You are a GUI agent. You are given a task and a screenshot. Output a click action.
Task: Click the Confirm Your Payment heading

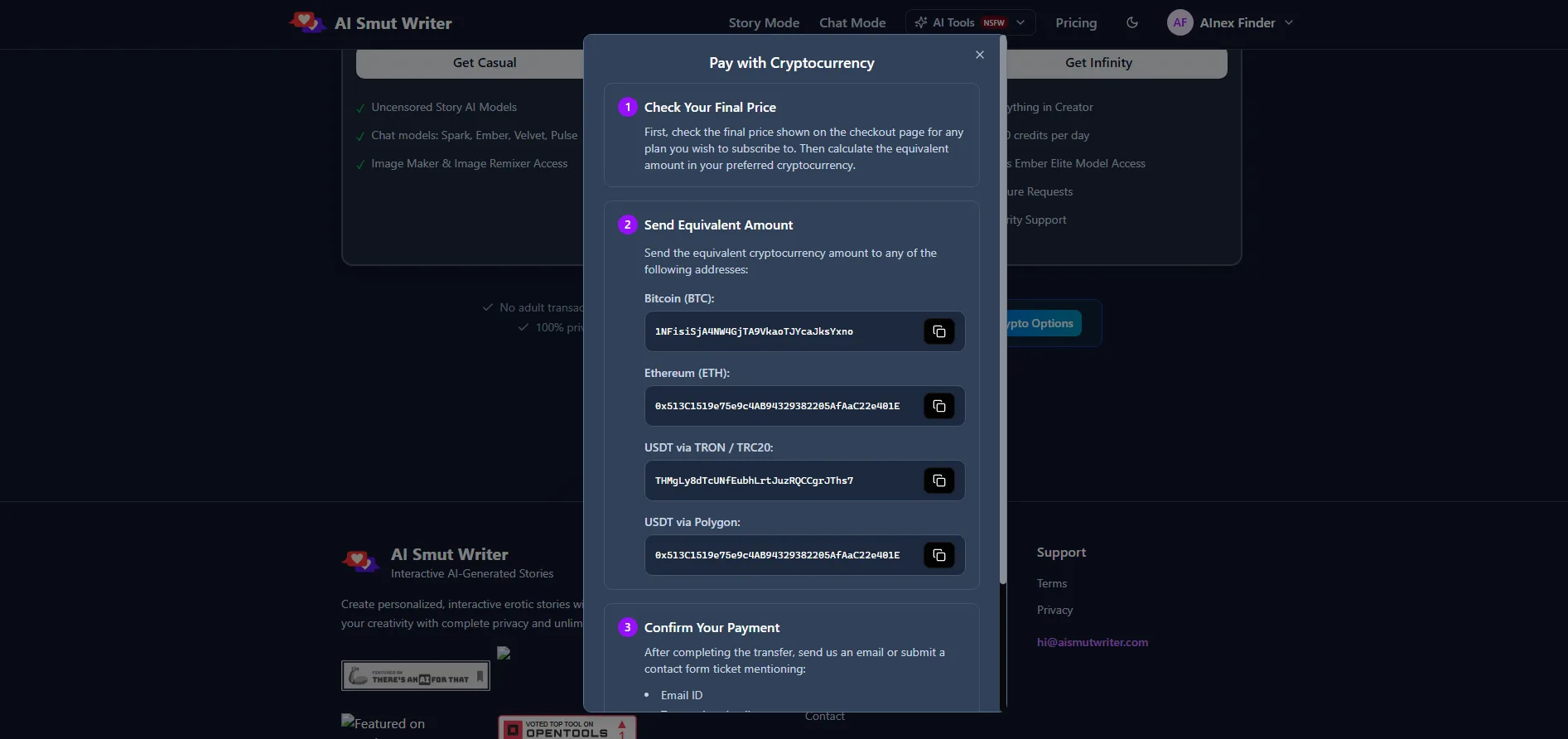click(712, 627)
